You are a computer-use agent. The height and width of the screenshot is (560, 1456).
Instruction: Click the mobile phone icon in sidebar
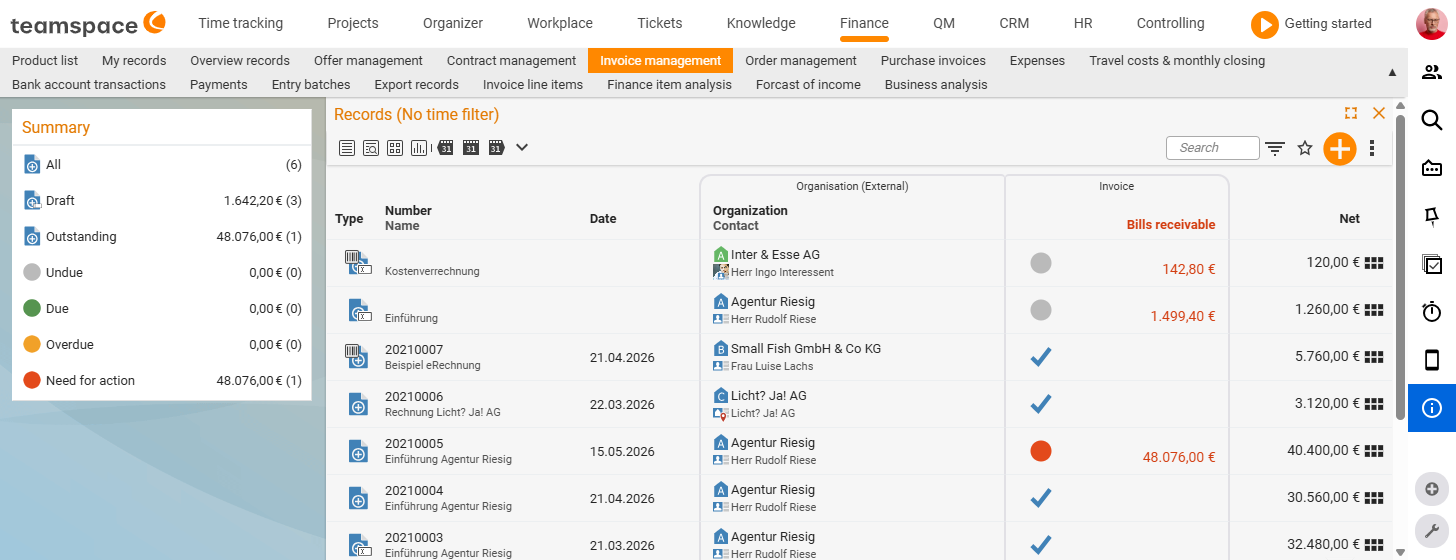point(1432,360)
